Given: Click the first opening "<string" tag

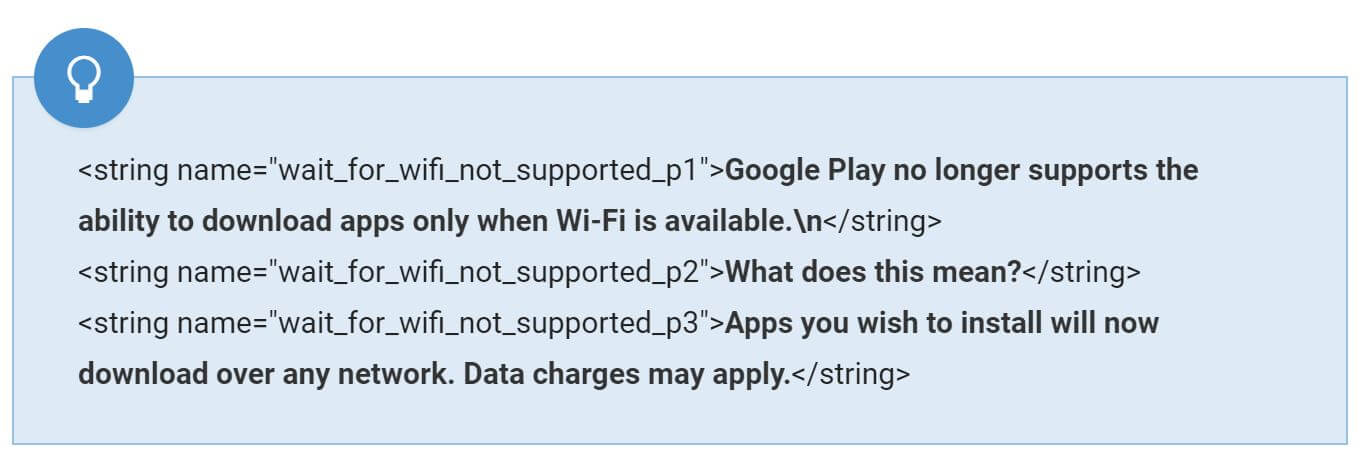Looking at the screenshot, I should tap(124, 170).
